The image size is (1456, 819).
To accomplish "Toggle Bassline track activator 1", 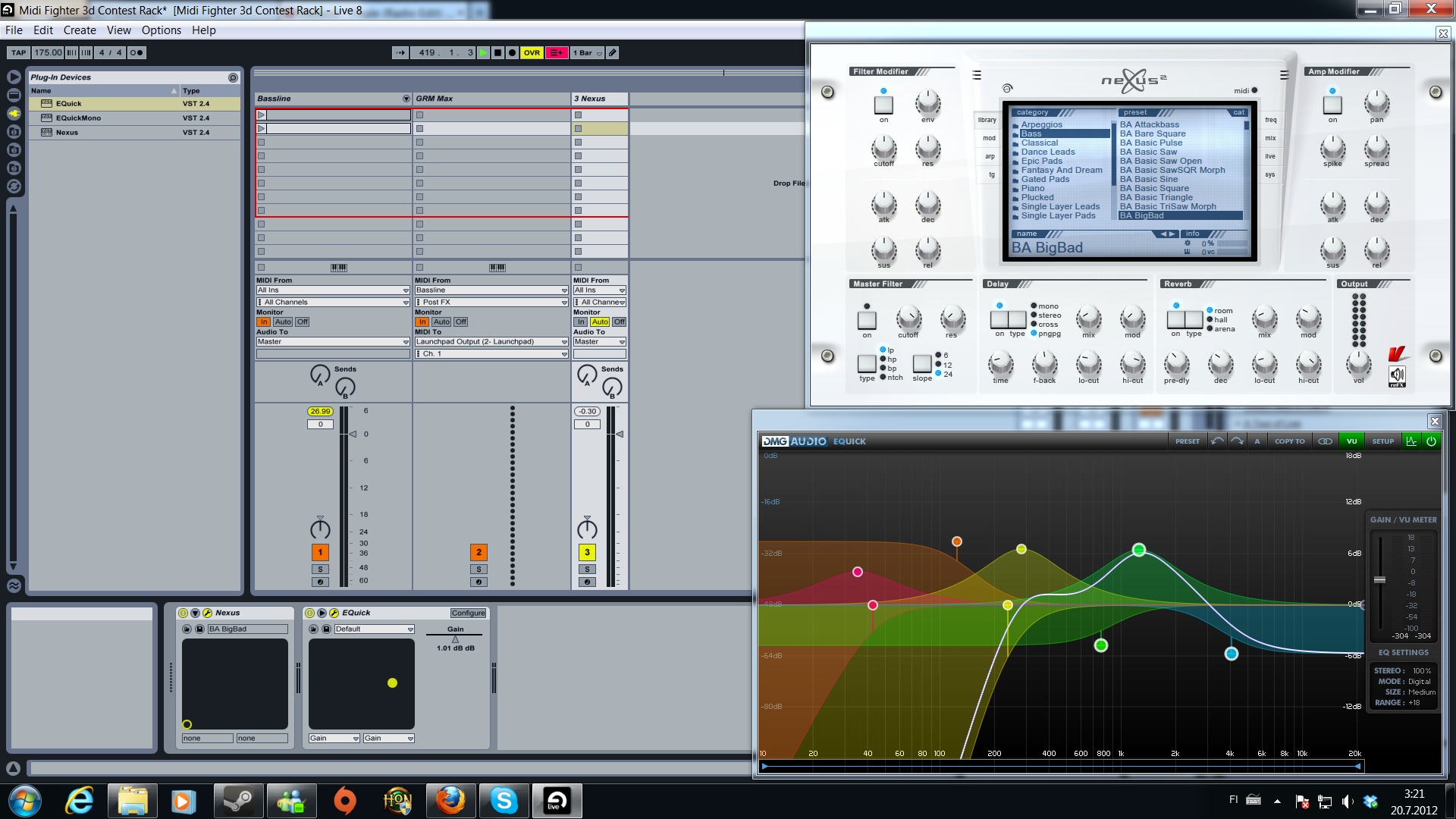I will click(x=320, y=553).
